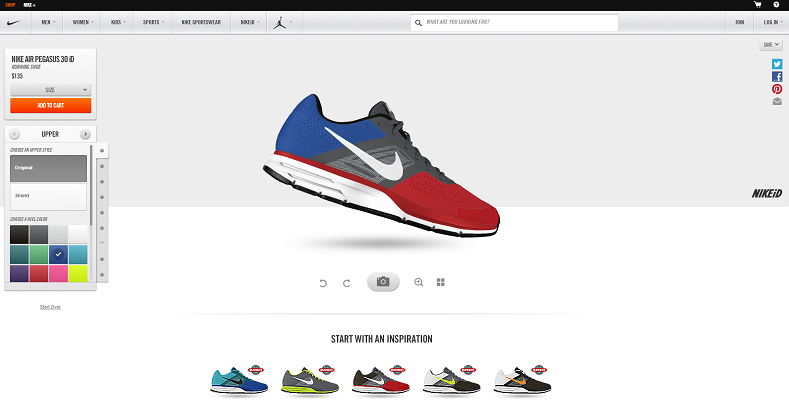Select the dark teal heel color swatch
The width and height of the screenshot is (789, 405).
point(19,254)
